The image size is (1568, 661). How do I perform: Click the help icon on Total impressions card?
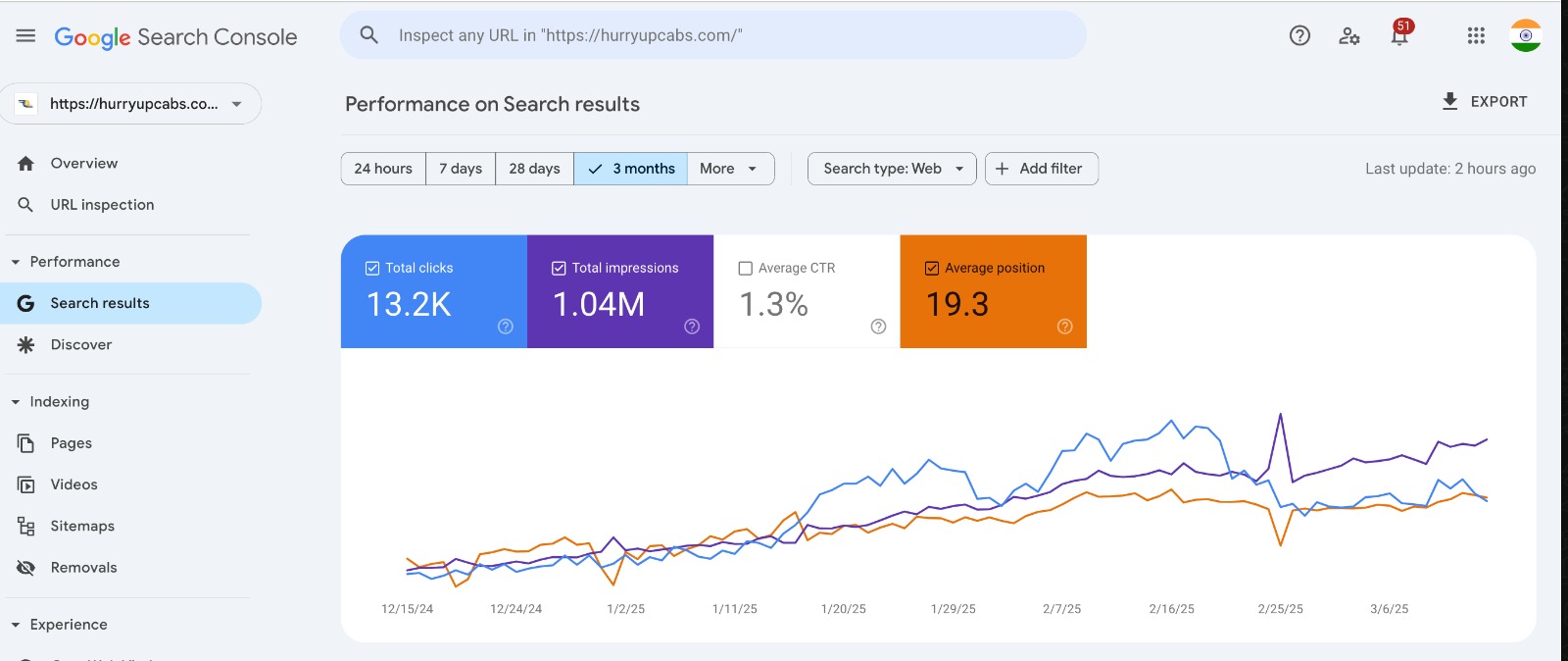coord(692,327)
